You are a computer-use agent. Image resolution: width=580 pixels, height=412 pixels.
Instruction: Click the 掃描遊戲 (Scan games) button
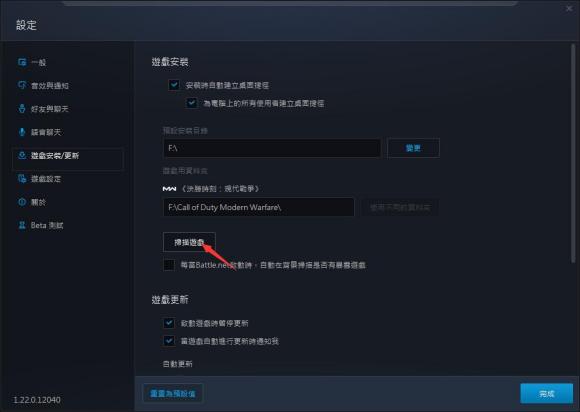[189, 242]
